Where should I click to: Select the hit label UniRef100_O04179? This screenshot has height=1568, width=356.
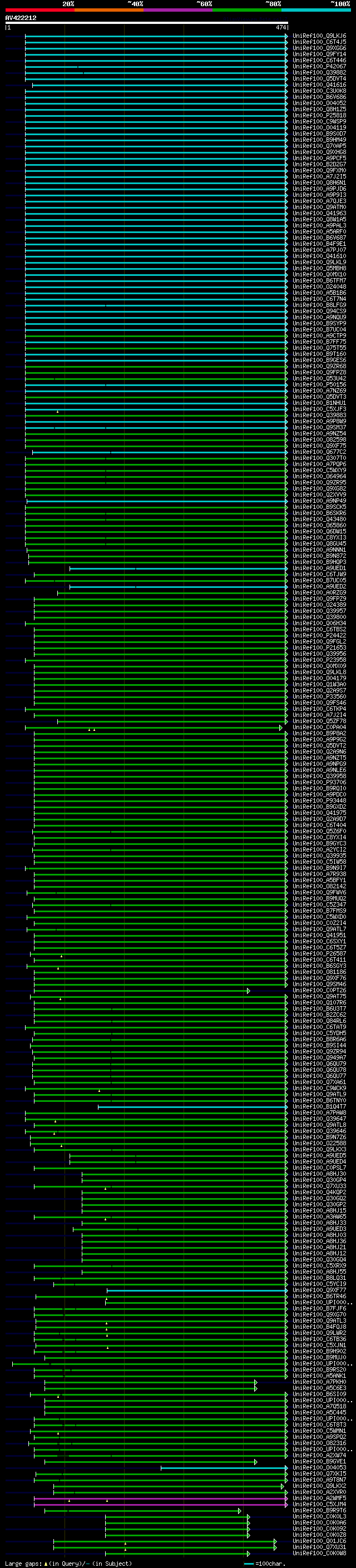[x=319, y=678]
